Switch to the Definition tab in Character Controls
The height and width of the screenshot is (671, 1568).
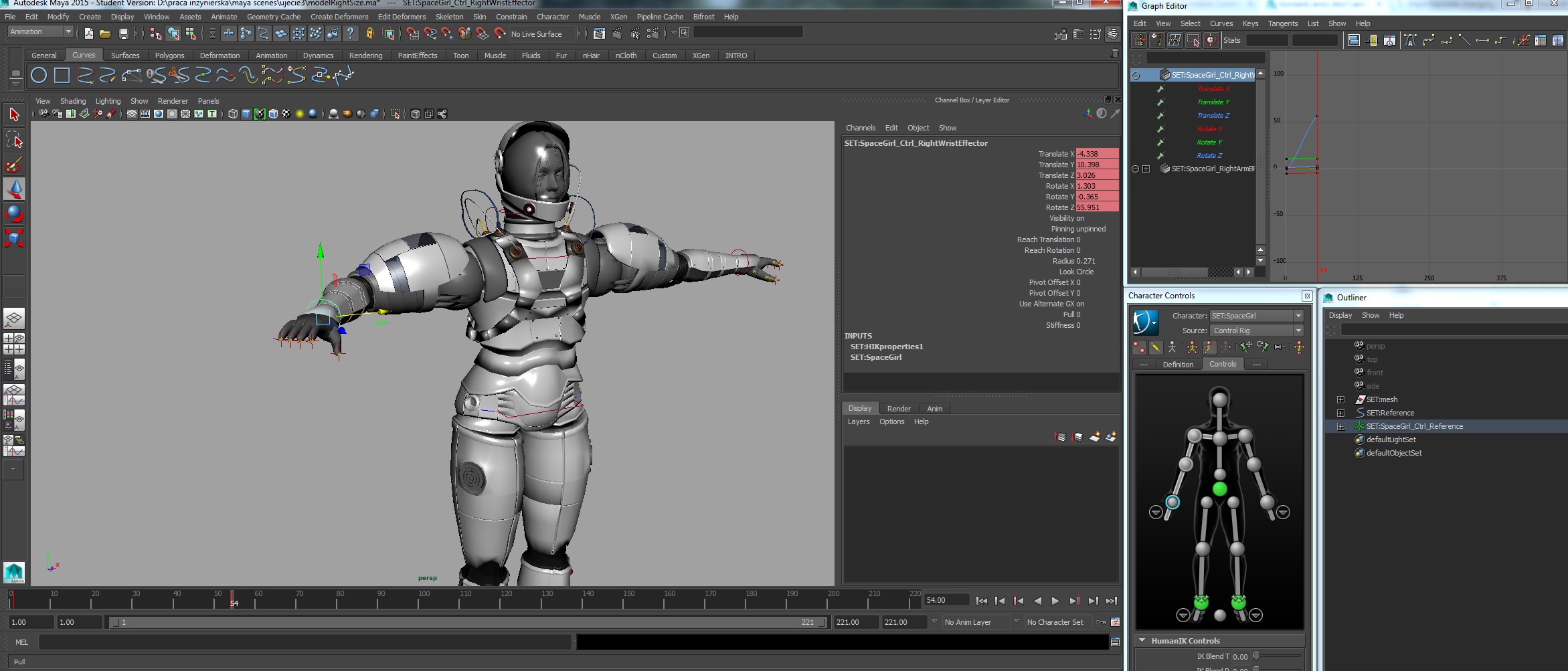(x=1178, y=365)
